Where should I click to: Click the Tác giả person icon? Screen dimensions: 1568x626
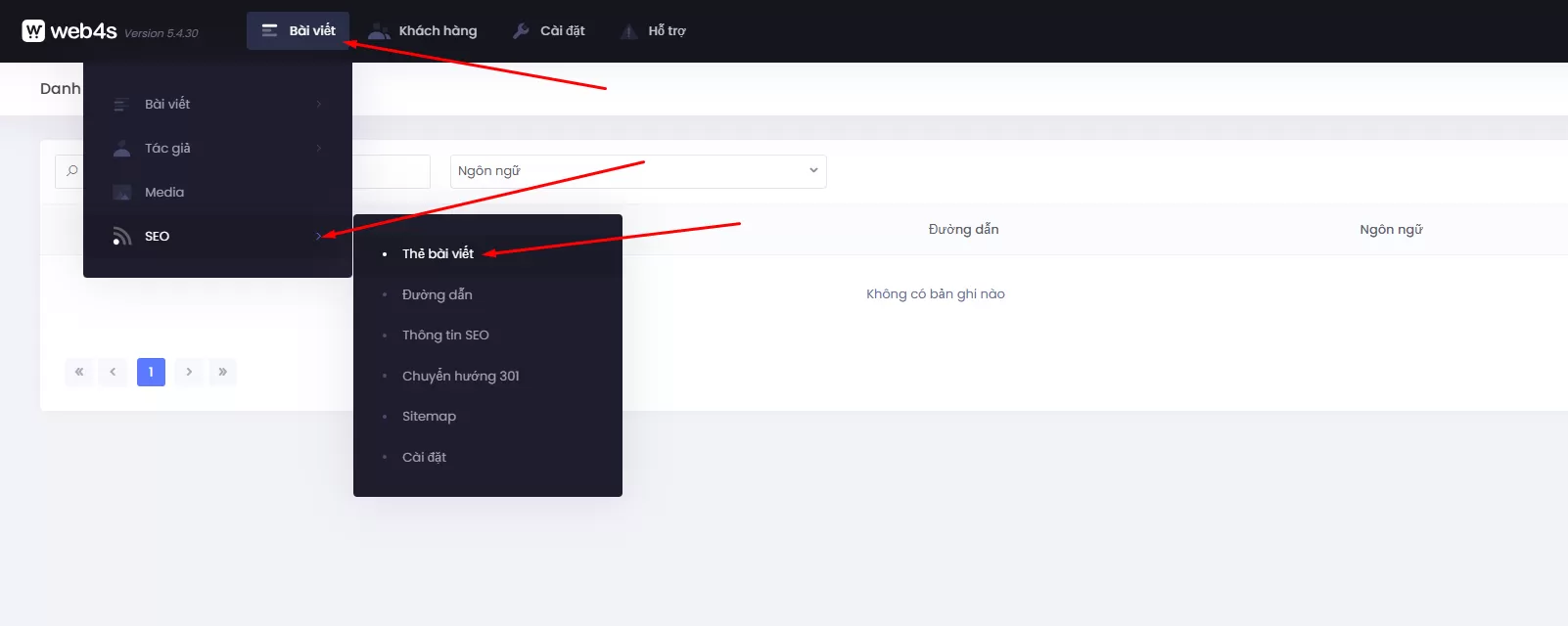121,149
